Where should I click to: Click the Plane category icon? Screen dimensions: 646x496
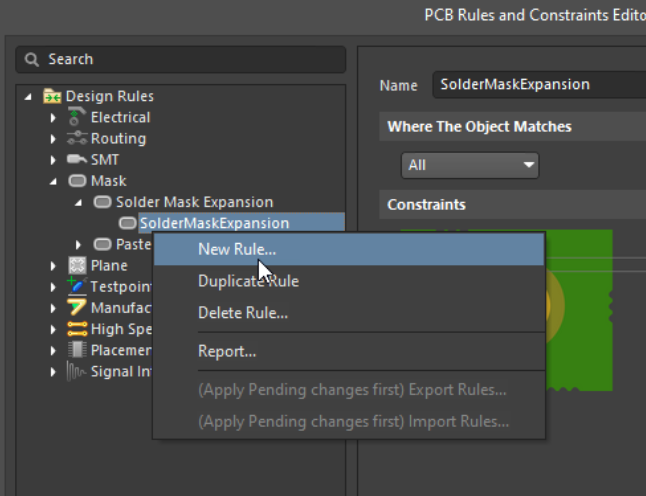(77, 265)
